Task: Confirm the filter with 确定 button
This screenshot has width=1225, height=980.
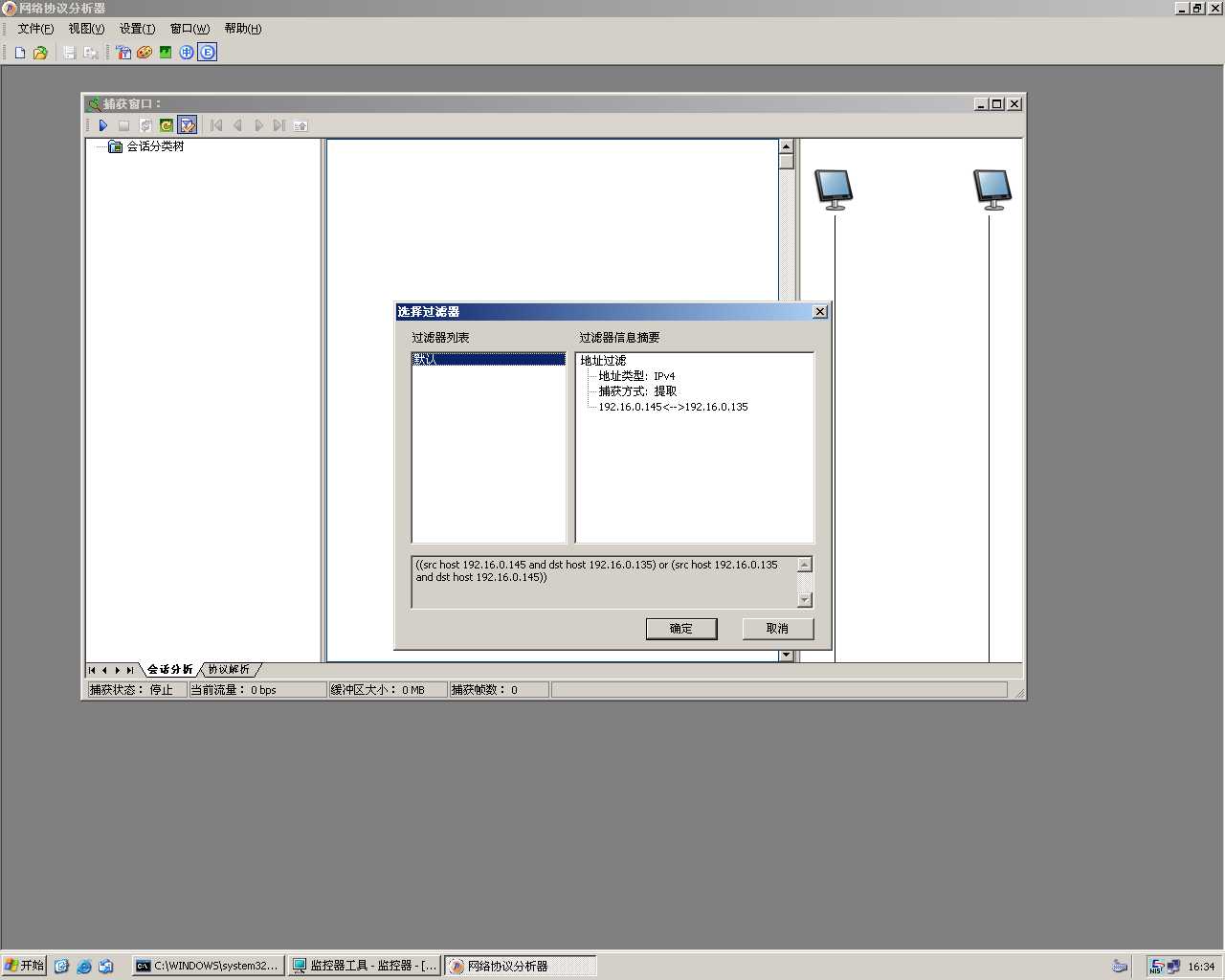Action: point(681,629)
